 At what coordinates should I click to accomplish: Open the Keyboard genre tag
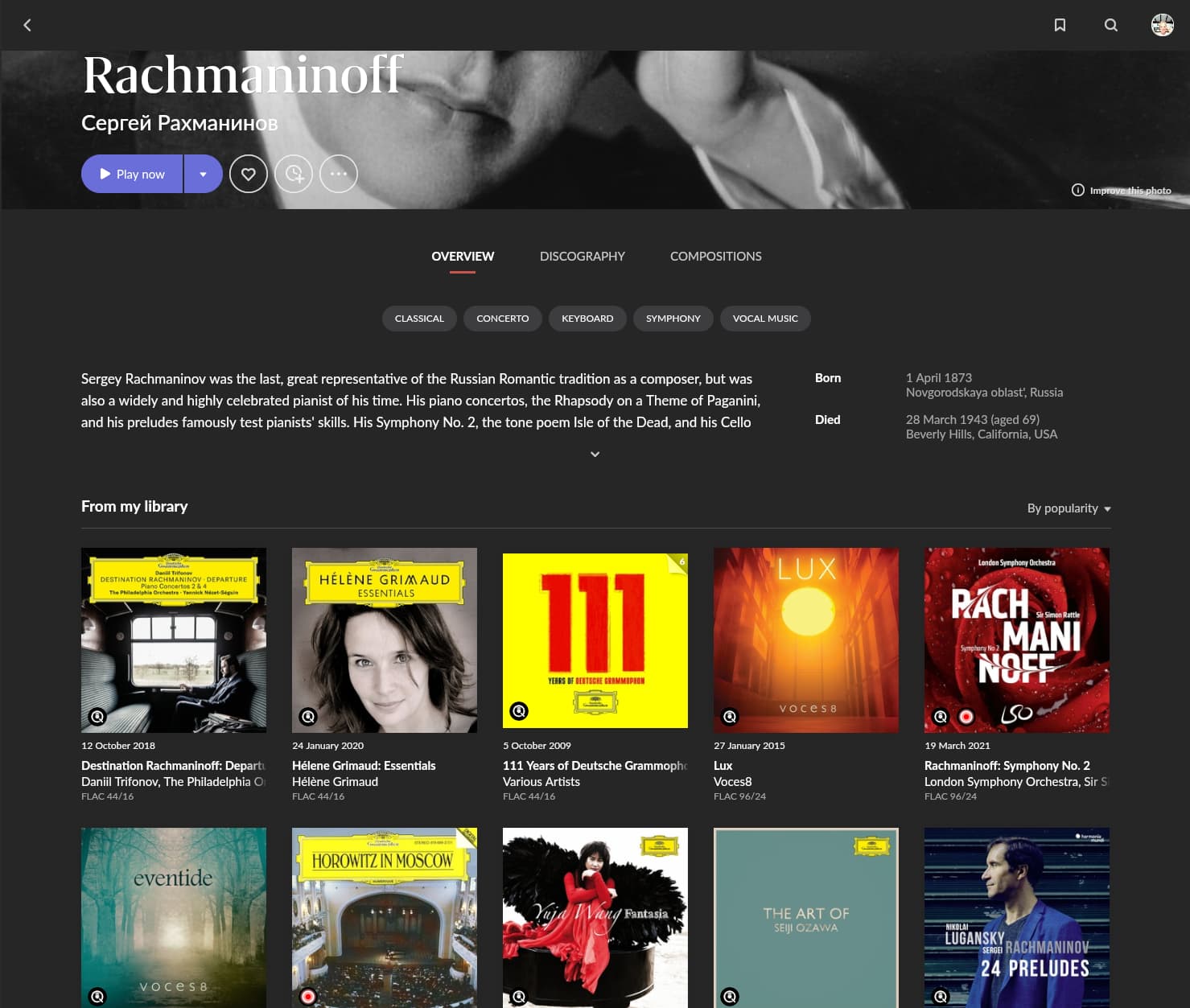click(587, 319)
